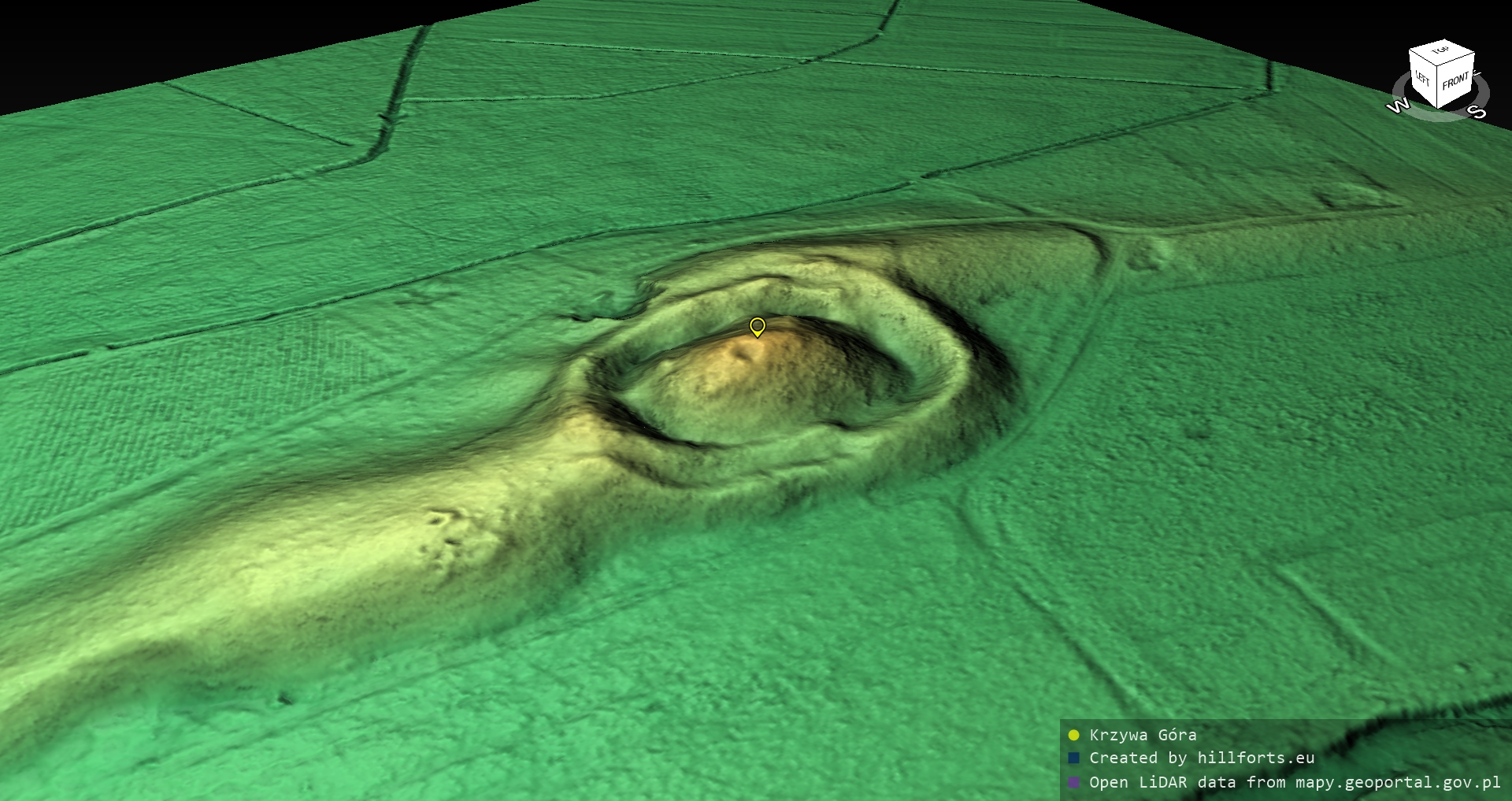The width and height of the screenshot is (1512, 801).
Task: Click the purple legend square
Action: pos(1073,783)
